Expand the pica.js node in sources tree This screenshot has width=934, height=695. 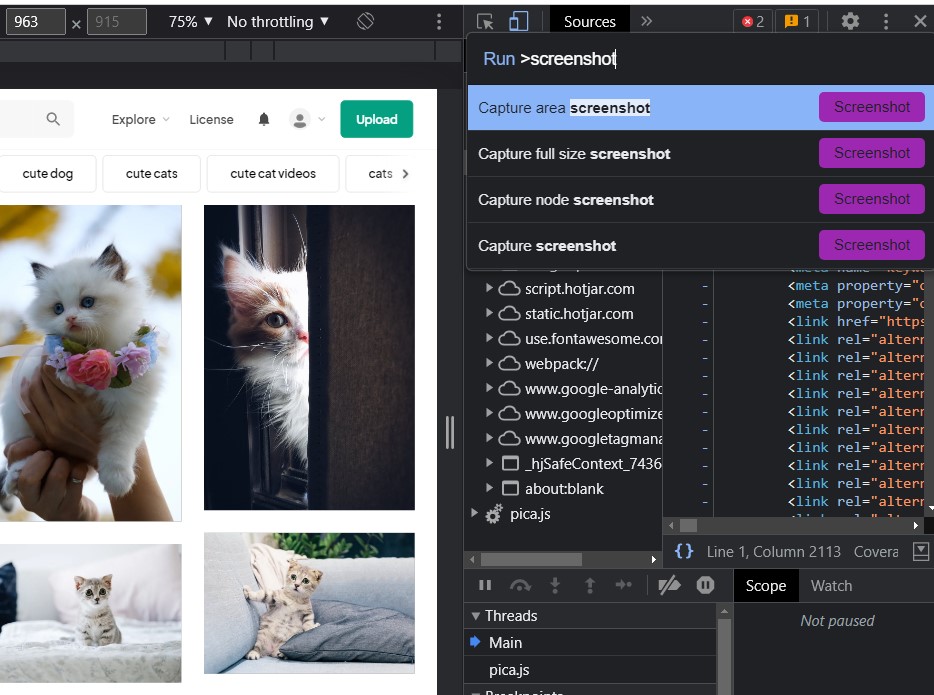(475, 514)
